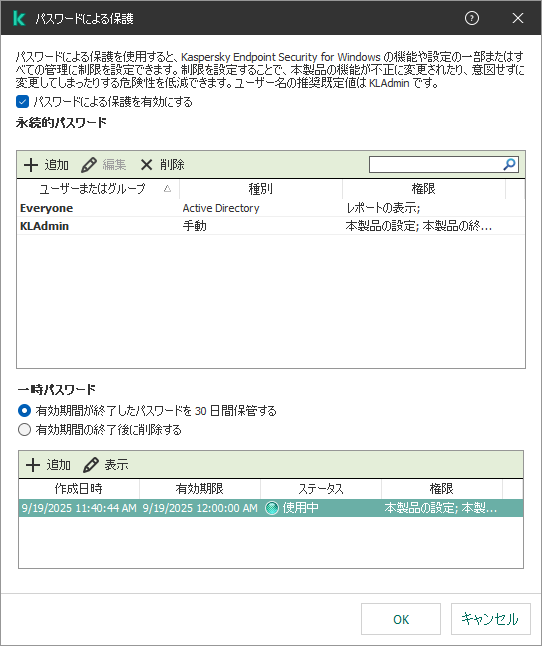Add a temporary password (追加) in lower toolbar
The width and height of the screenshot is (542, 646).
[48, 465]
